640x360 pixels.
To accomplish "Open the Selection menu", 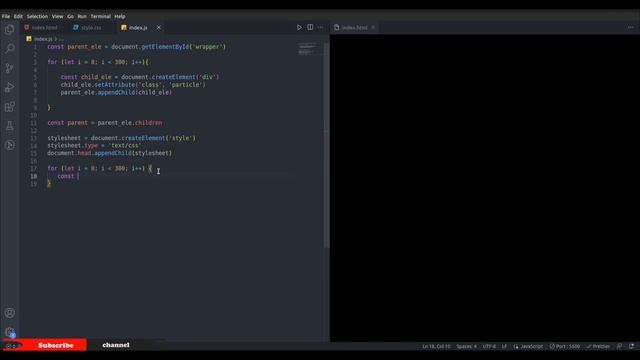I will (x=37, y=16).
